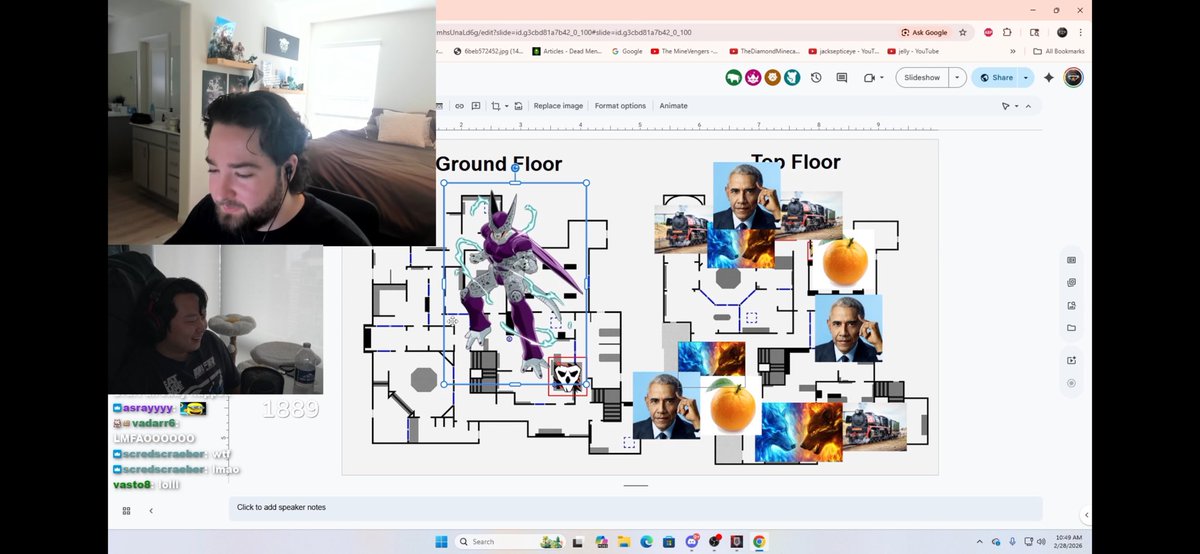Viewport: 1200px width, 554px height.
Task: Open the video sparkle side panel icon
Action: point(1071,360)
